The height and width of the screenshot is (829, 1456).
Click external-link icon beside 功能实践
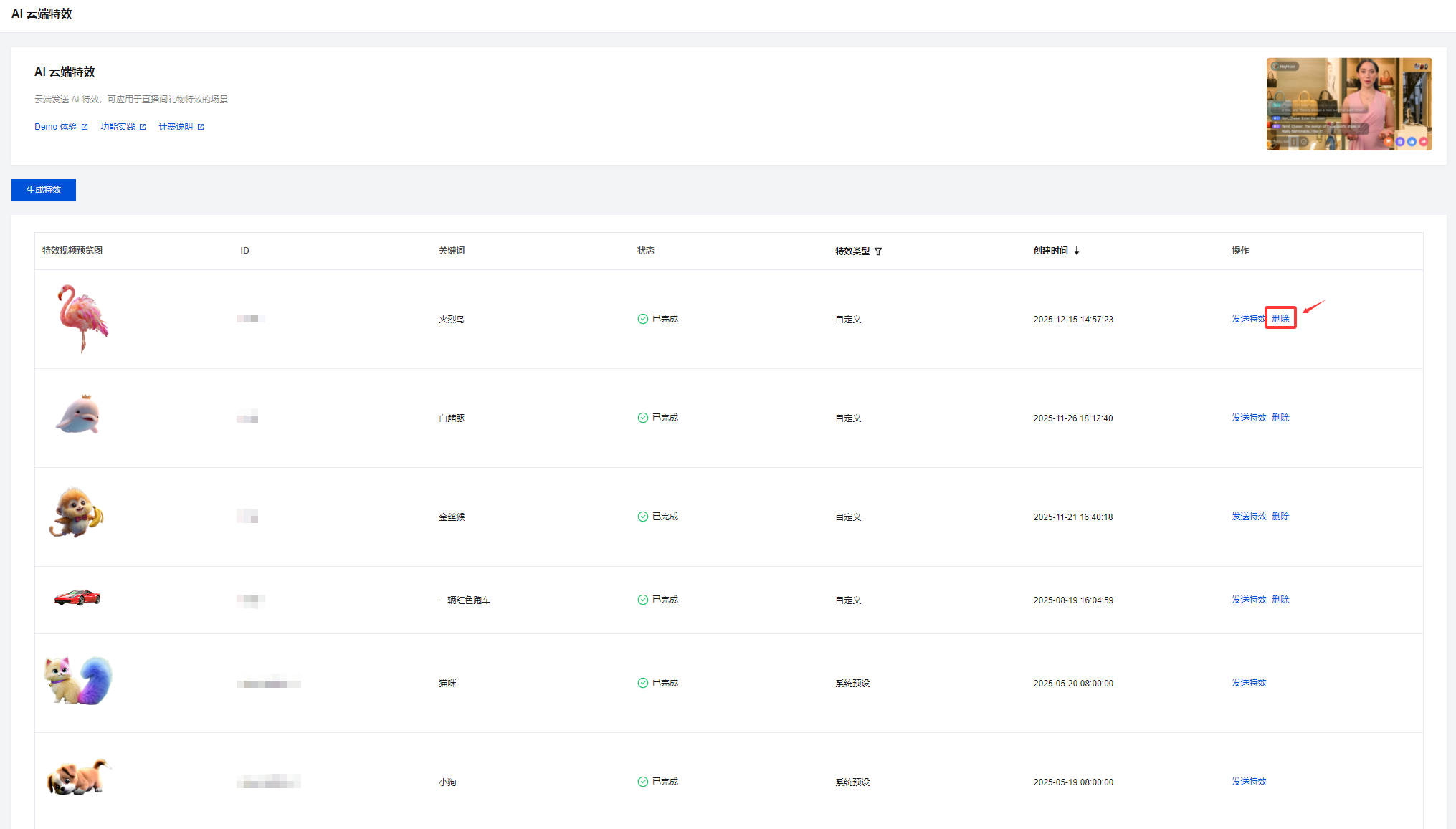pyautogui.click(x=143, y=127)
